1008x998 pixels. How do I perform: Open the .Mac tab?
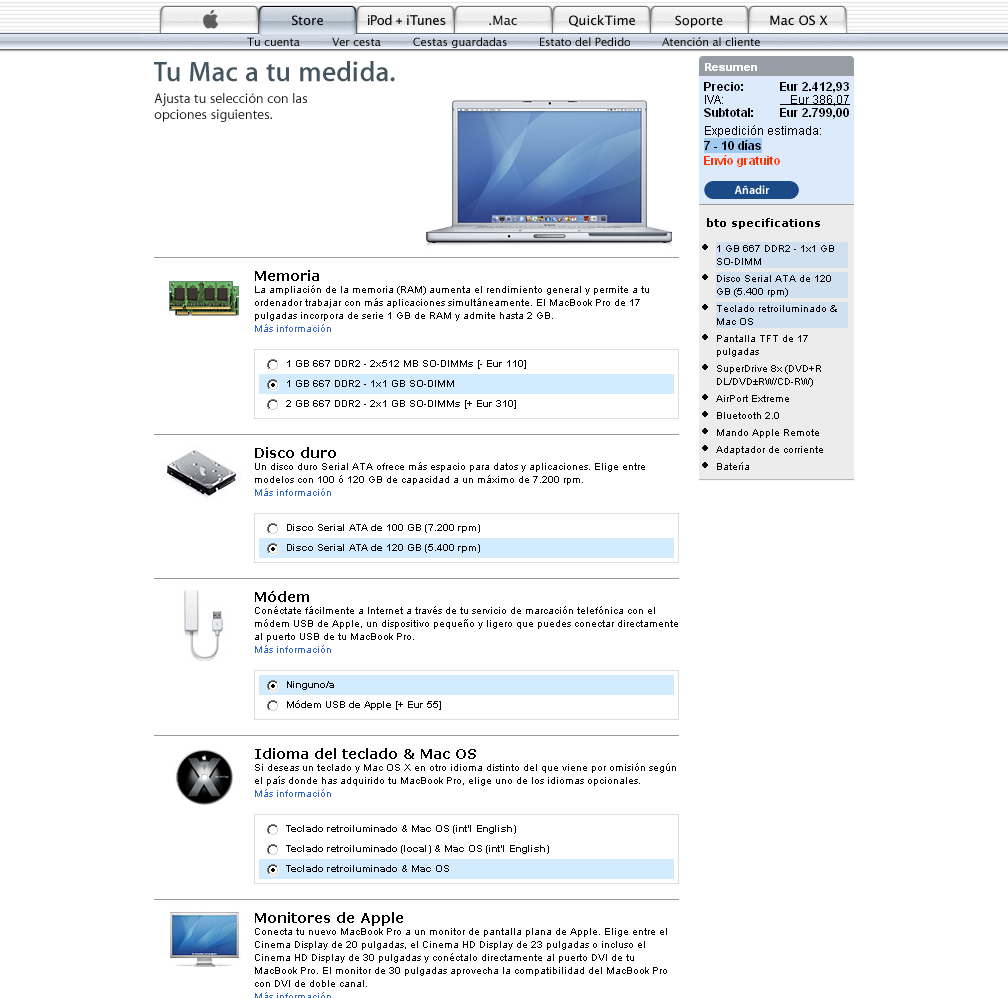tap(503, 20)
